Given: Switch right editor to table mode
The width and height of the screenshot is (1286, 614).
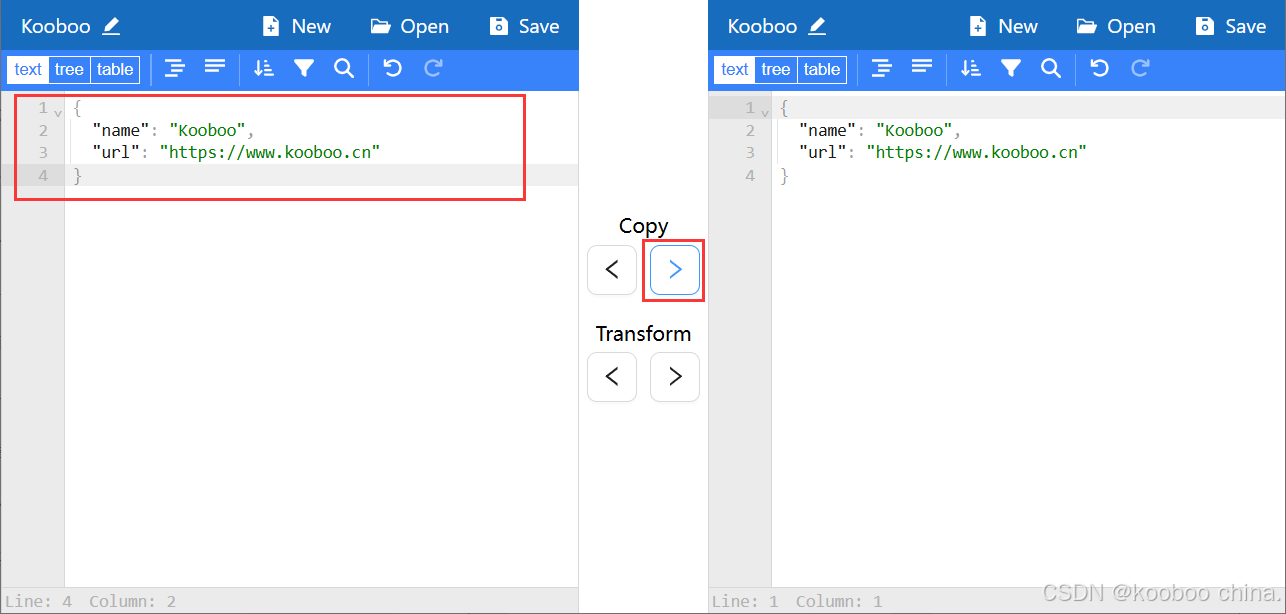Looking at the screenshot, I should tap(822, 69).
